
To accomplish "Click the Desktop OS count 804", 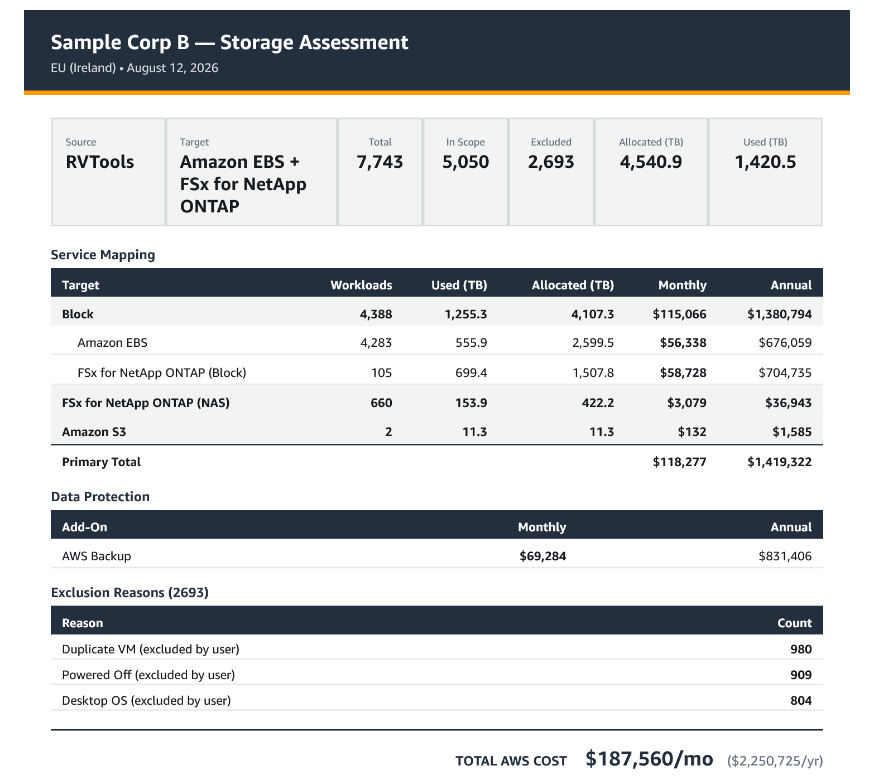I will pyautogui.click(x=801, y=700).
